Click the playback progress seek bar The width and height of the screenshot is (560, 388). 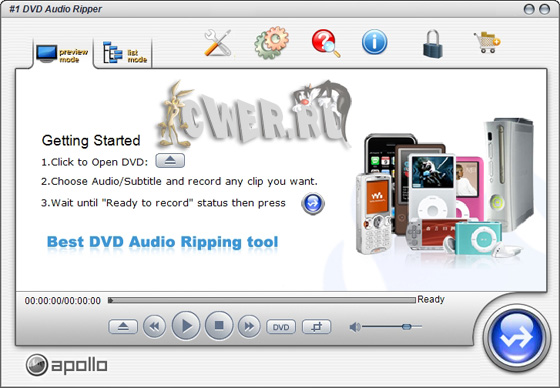(x=262, y=300)
